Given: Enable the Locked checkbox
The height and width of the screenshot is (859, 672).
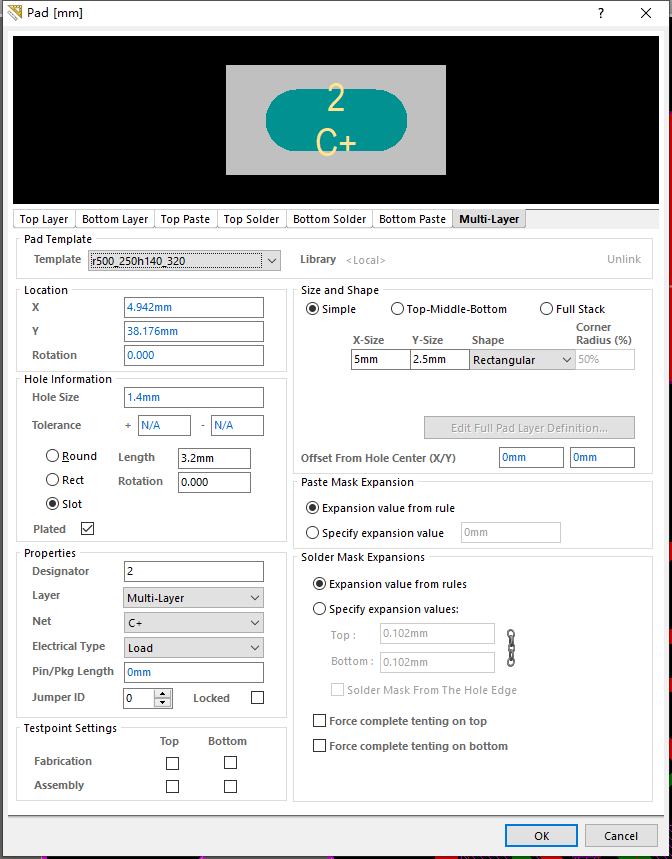Looking at the screenshot, I should click(257, 698).
